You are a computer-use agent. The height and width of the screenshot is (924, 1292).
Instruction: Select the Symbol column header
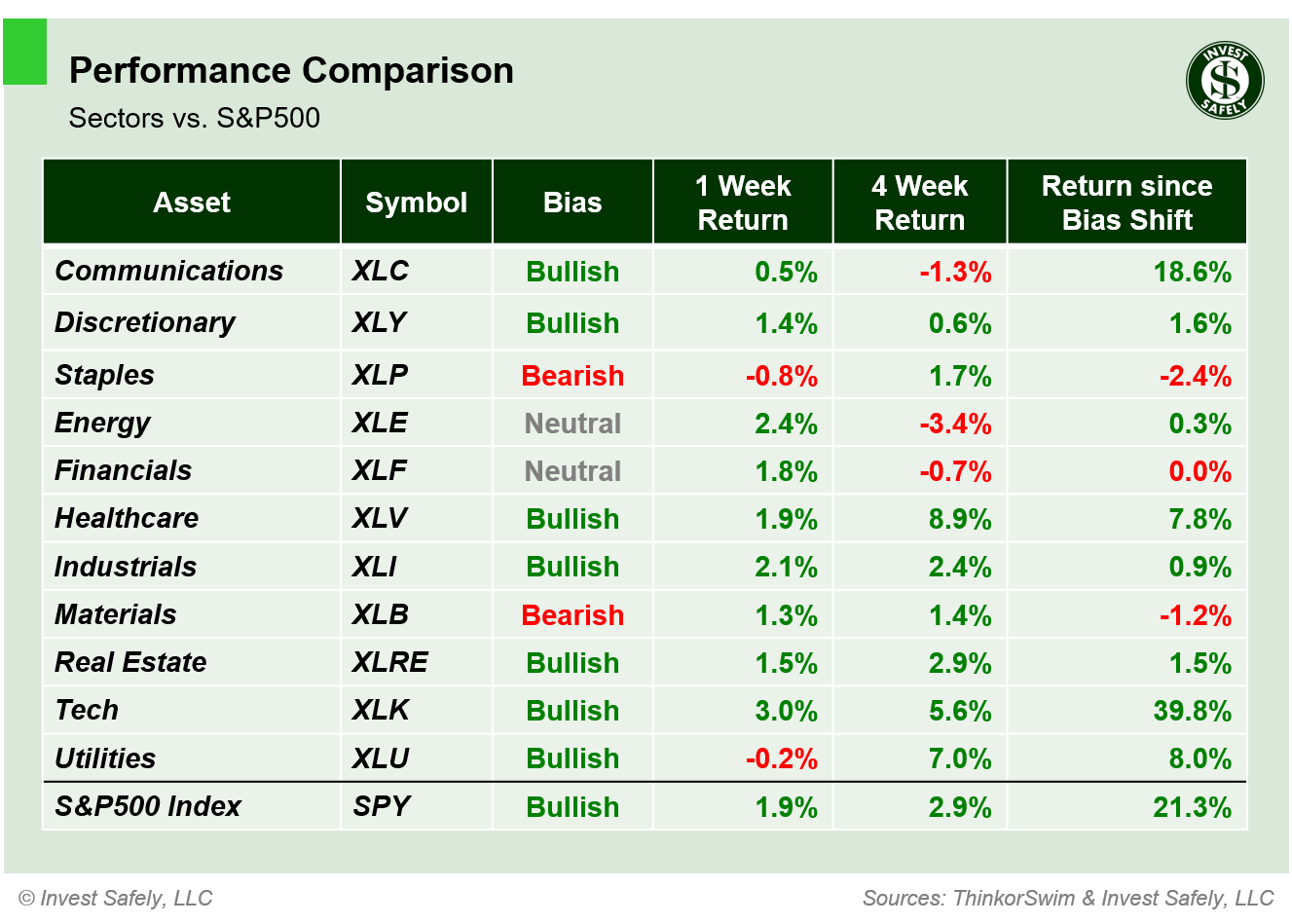click(x=416, y=203)
